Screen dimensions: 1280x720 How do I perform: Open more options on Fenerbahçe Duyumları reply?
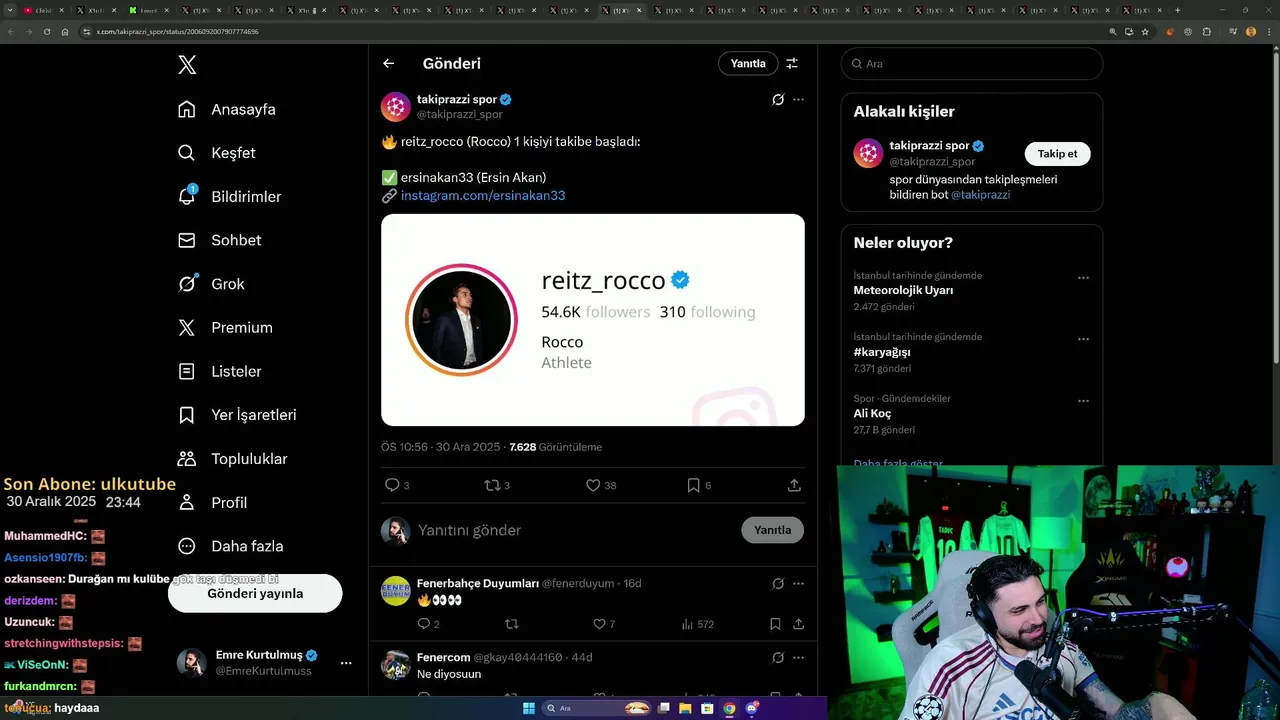pyautogui.click(x=798, y=583)
